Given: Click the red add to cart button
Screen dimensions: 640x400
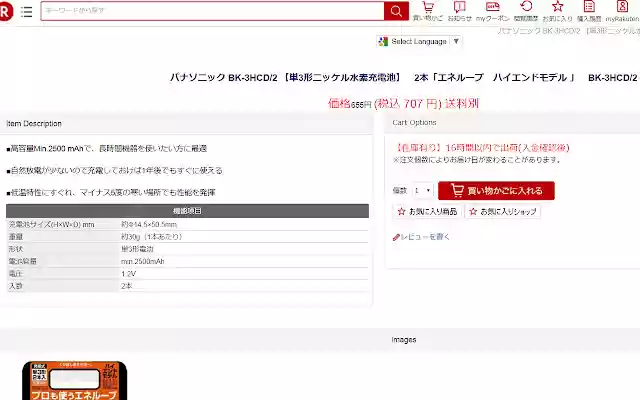Looking at the screenshot, I should click(496, 191).
